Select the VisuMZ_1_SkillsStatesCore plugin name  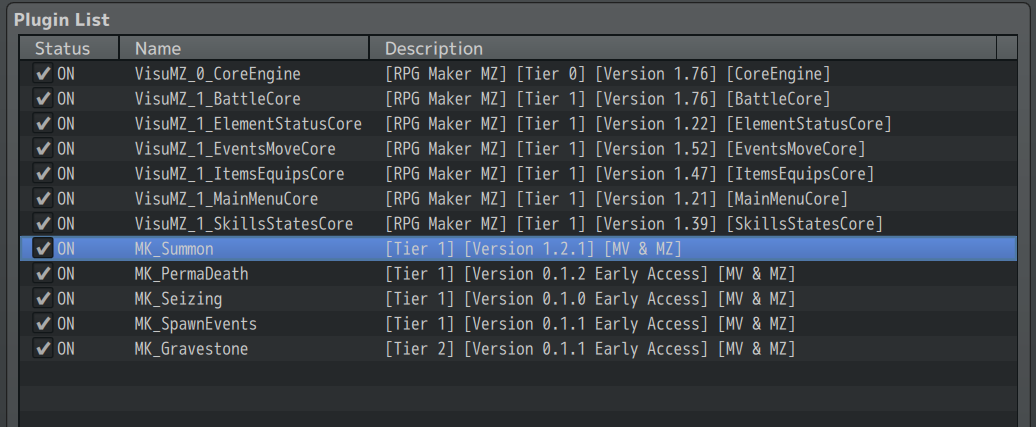244,223
